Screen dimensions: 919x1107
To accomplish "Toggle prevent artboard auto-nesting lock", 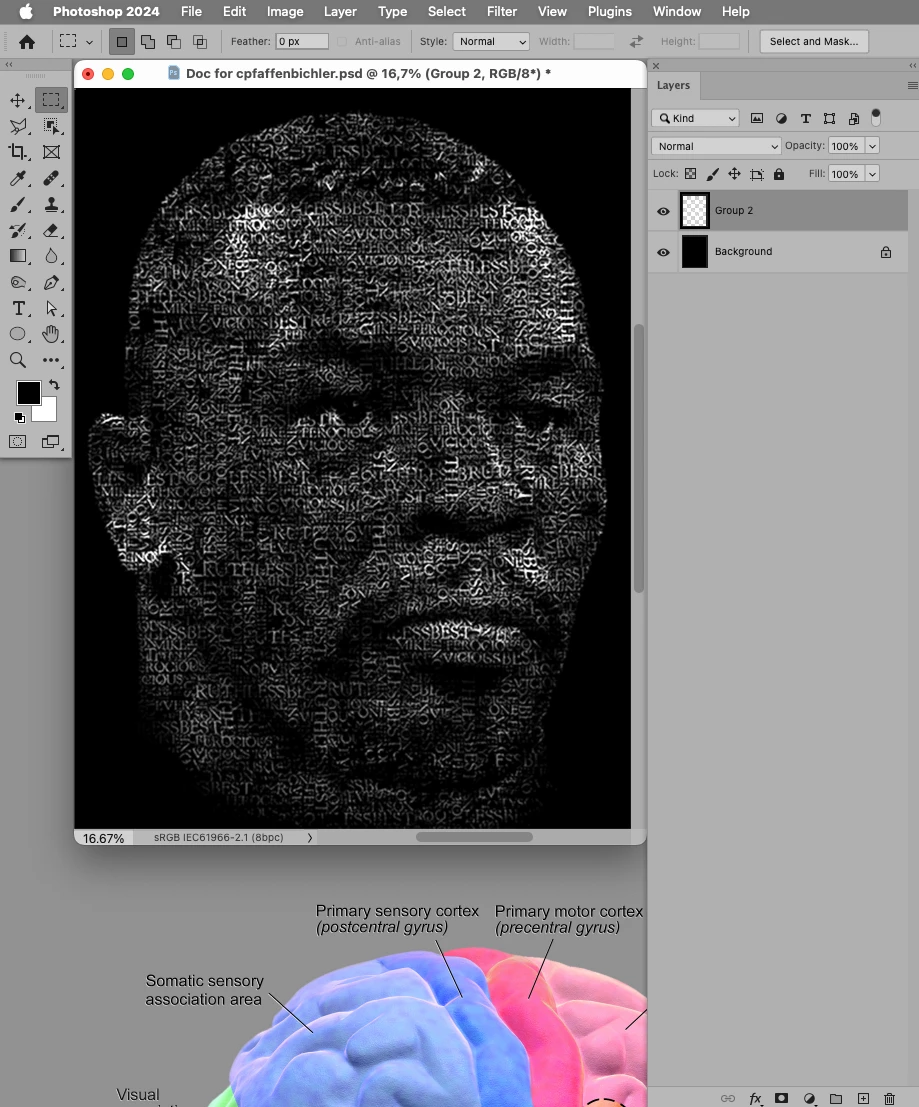I will pyautogui.click(x=757, y=174).
